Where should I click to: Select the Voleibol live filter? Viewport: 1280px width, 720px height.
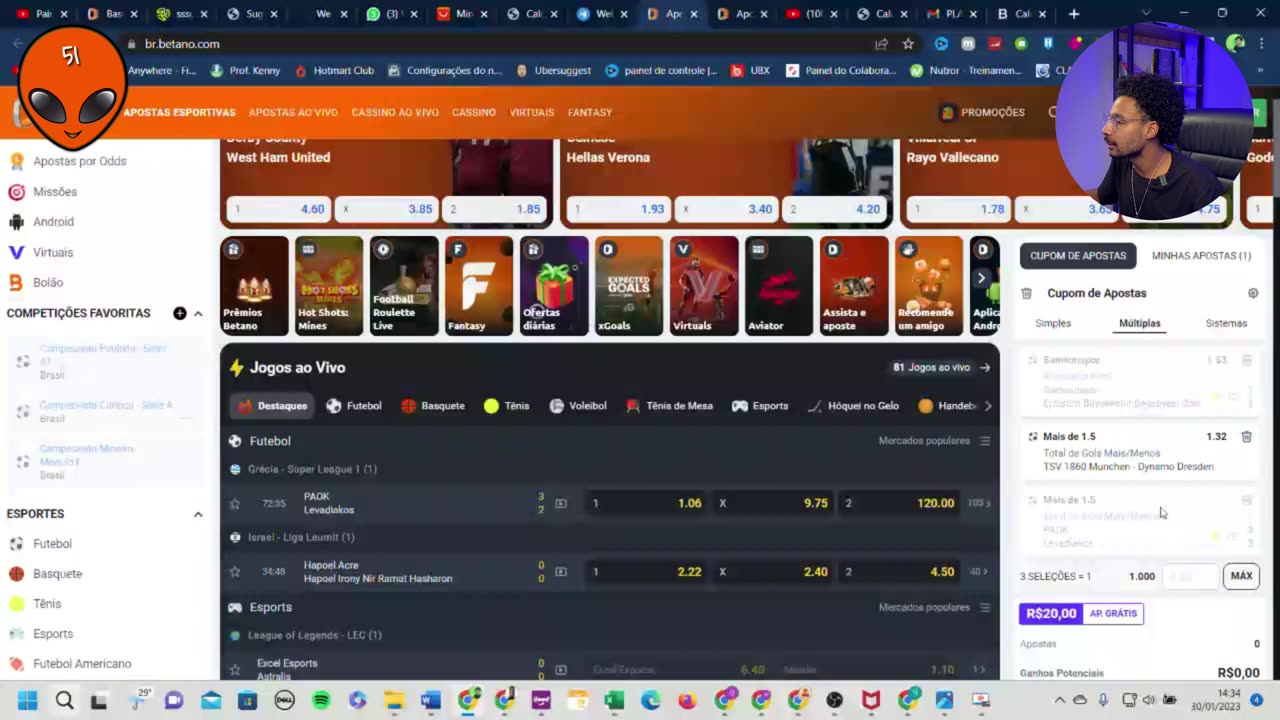pyautogui.click(x=578, y=406)
